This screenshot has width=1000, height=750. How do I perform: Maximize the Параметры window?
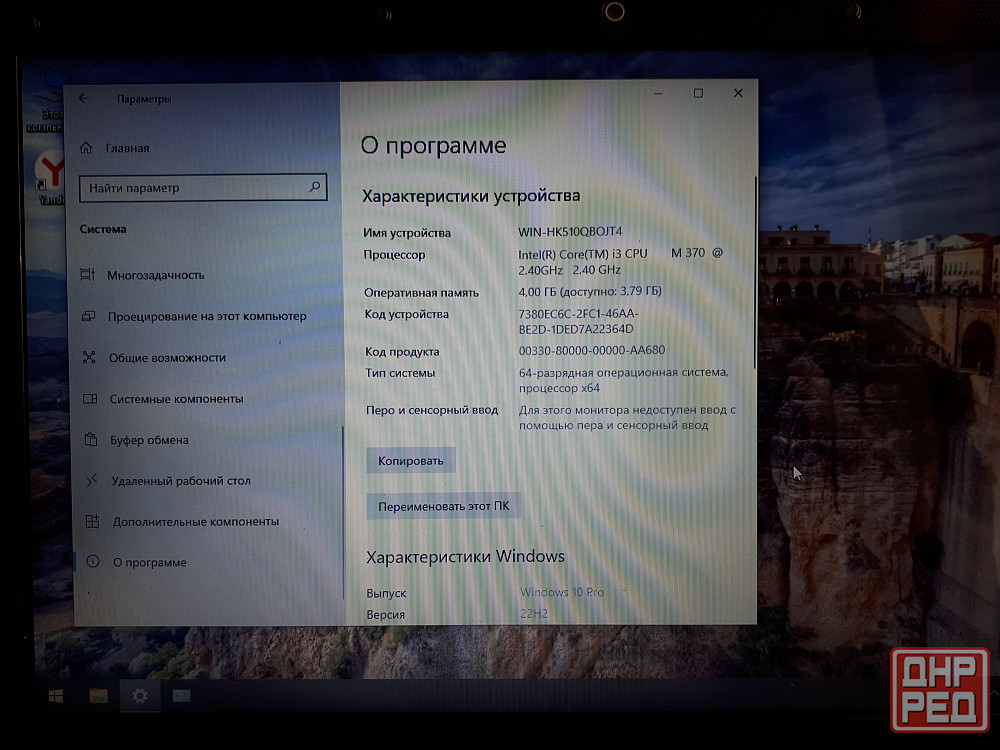(x=698, y=93)
